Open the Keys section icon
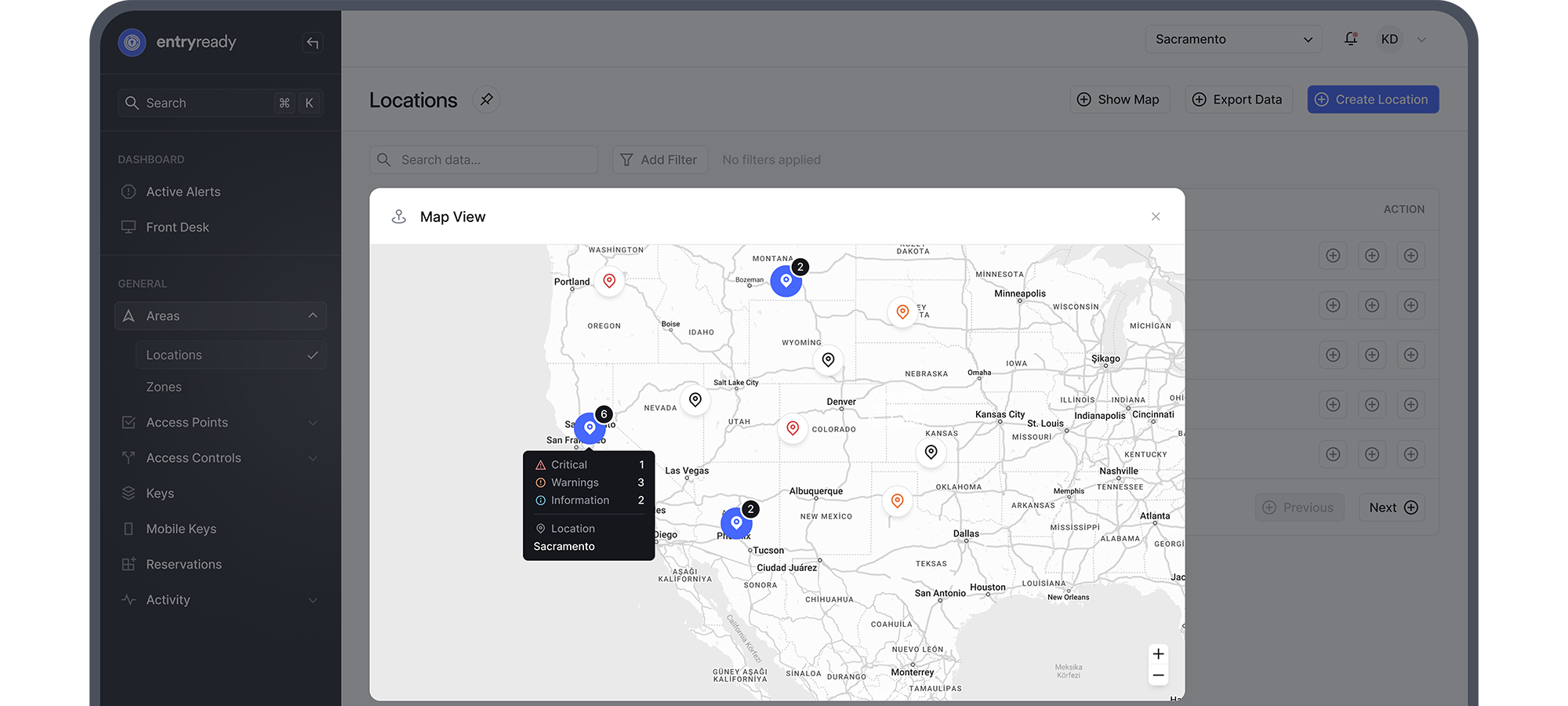The image size is (1568, 706). (128, 493)
